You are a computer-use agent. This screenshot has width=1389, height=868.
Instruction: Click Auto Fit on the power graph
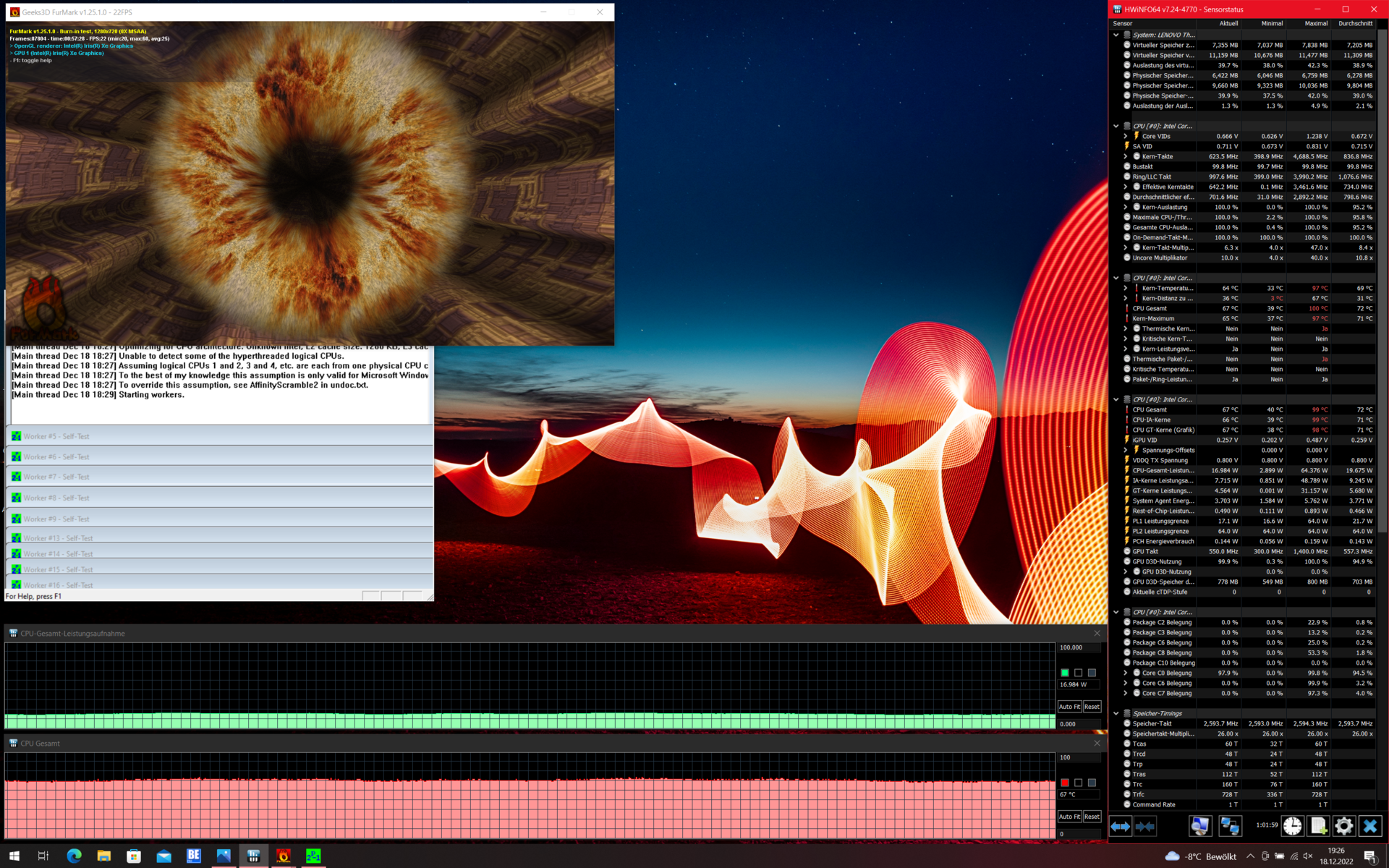[1069, 707]
